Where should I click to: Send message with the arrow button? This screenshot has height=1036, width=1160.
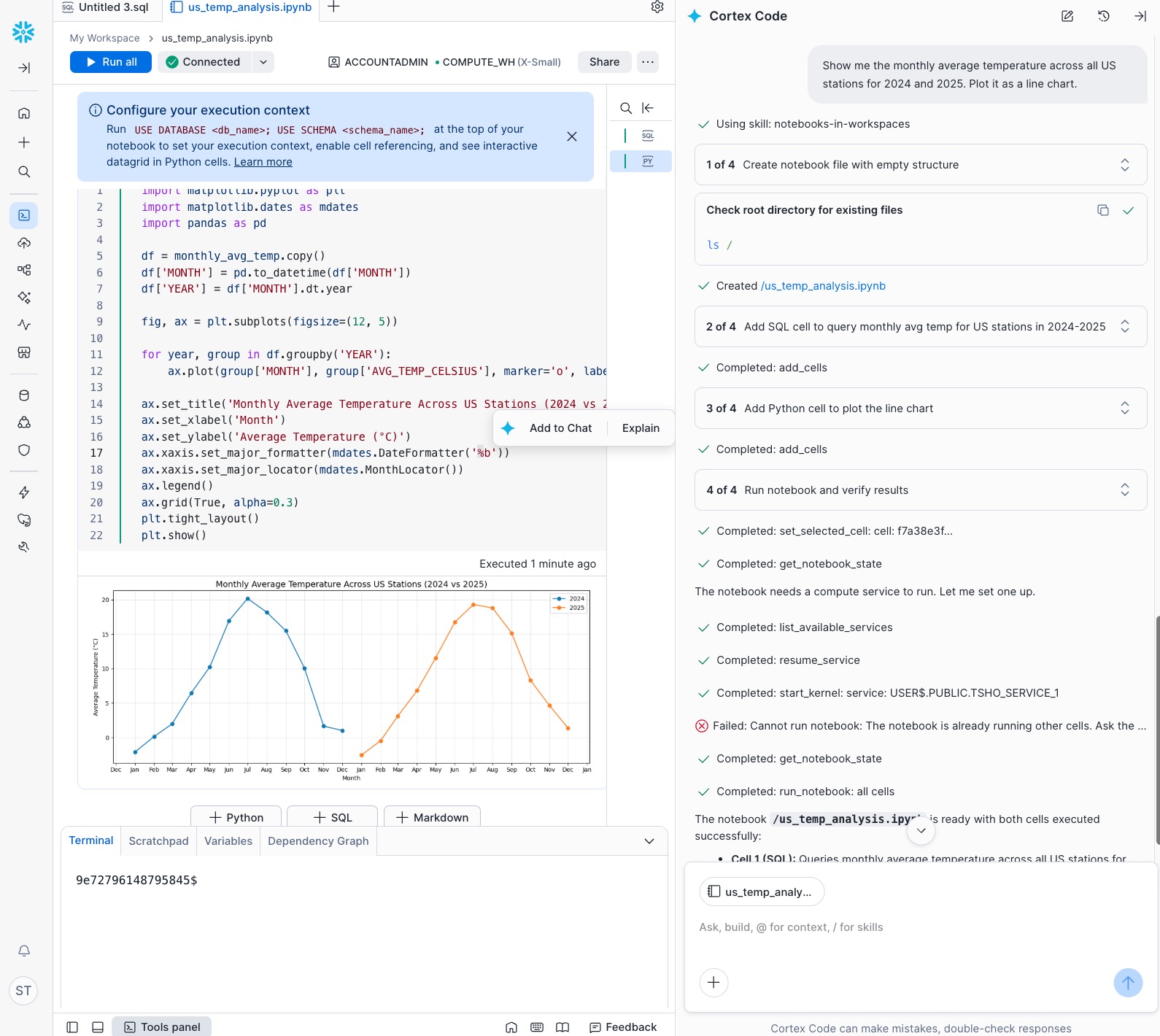(x=1127, y=982)
